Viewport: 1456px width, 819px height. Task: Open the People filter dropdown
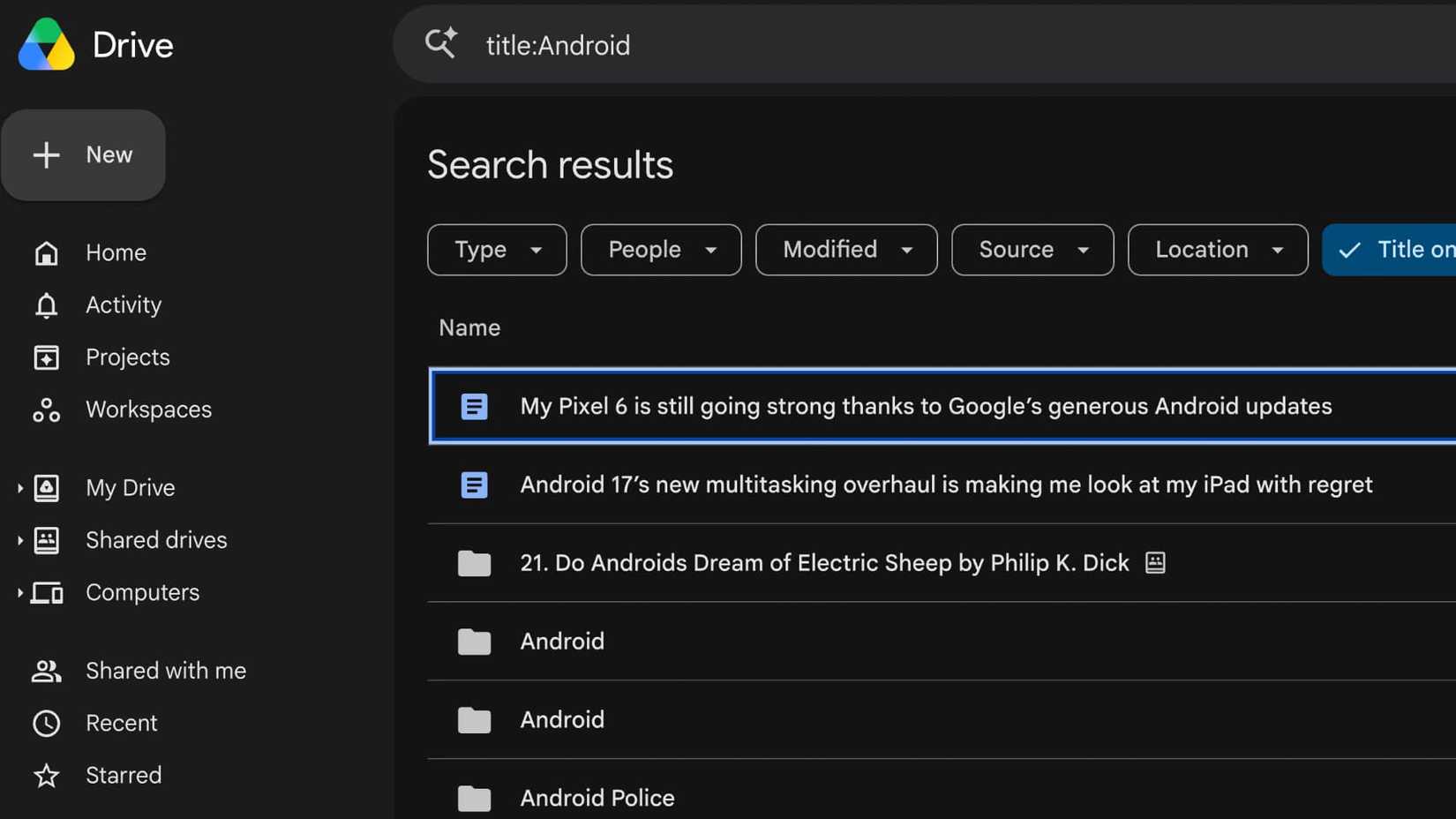pyautogui.click(x=661, y=250)
